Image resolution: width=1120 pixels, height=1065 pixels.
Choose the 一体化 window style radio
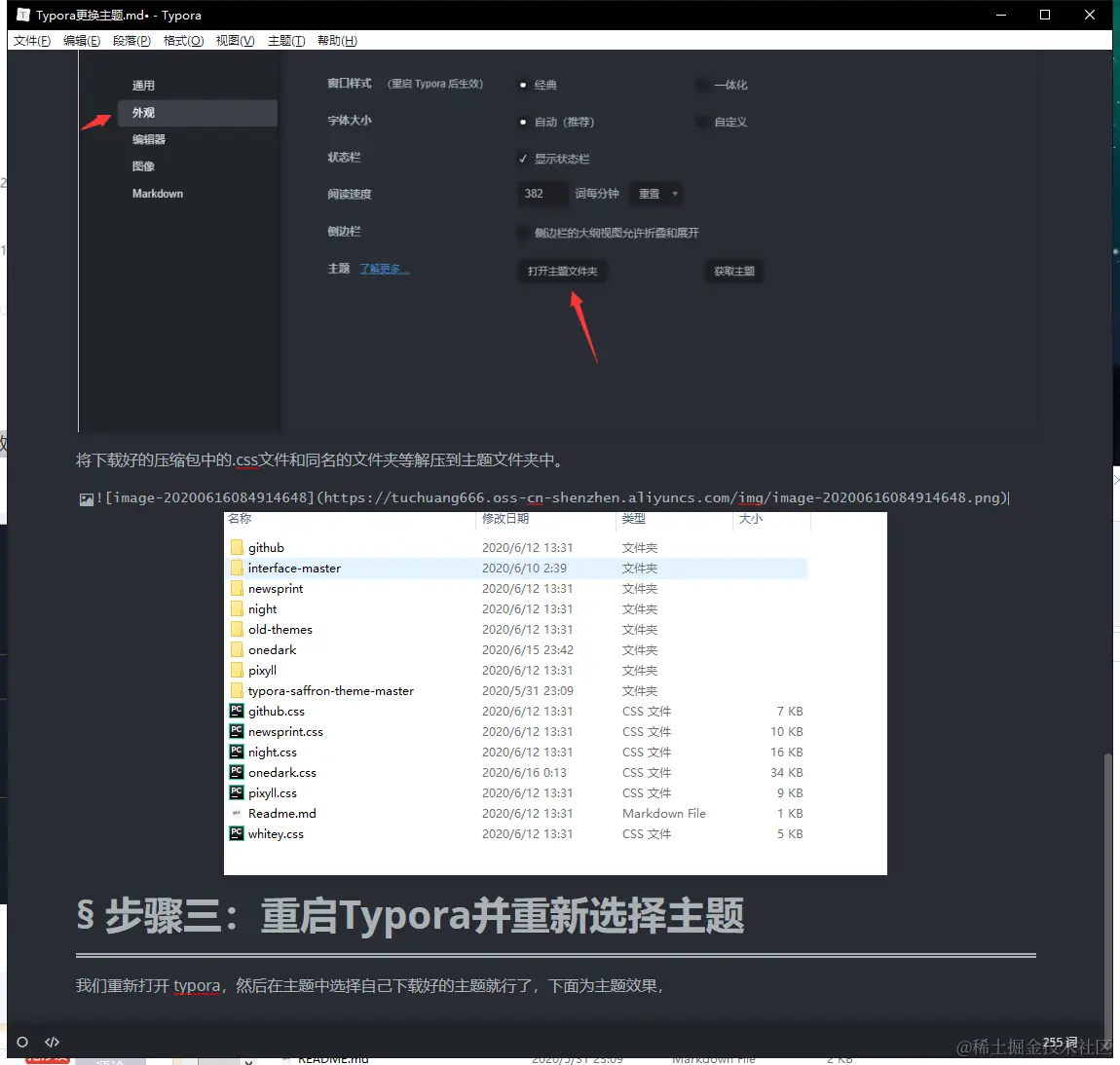pos(702,85)
